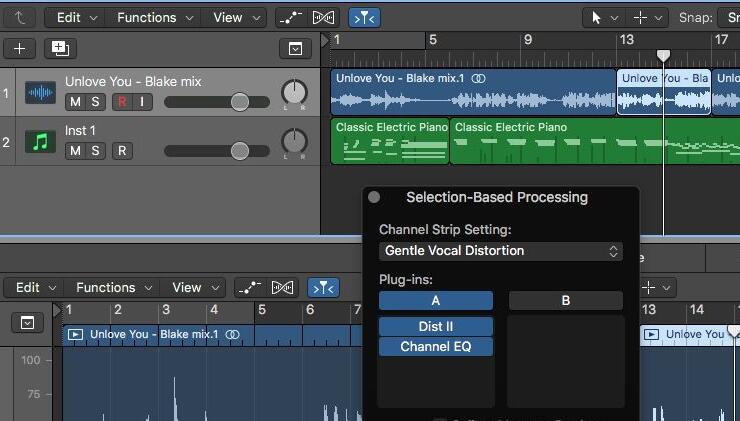This screenshot has height=421, width=740.
Task: Open the pointer tool selection menu
Action: [604, 17]
